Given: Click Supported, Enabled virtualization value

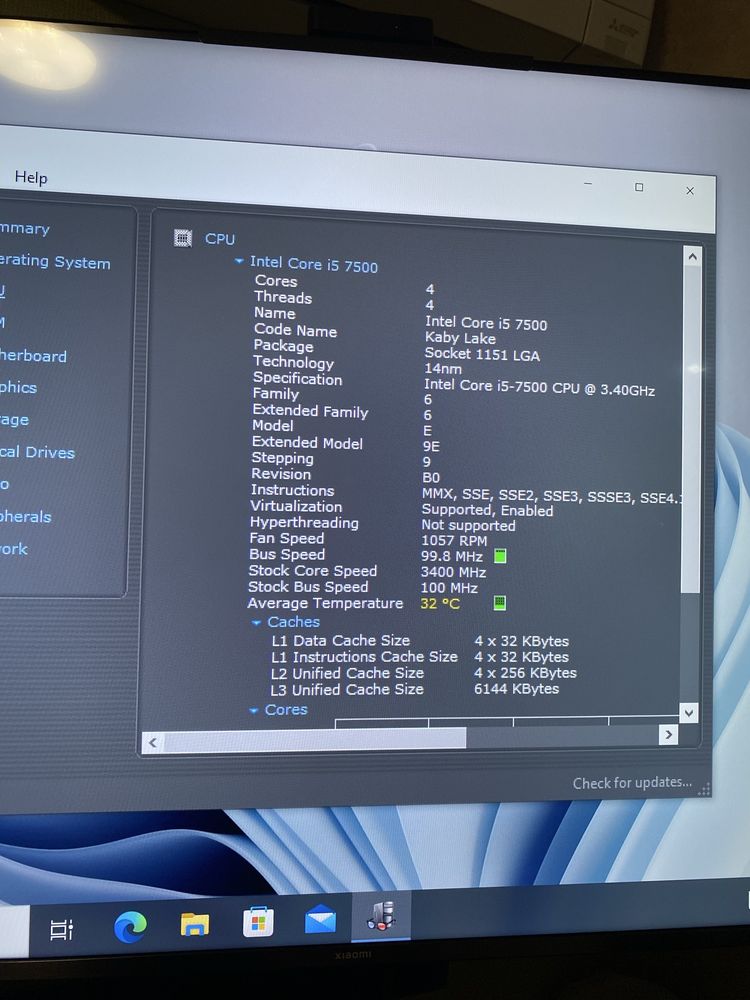Looking at the screenshot, I should (487, 510).
